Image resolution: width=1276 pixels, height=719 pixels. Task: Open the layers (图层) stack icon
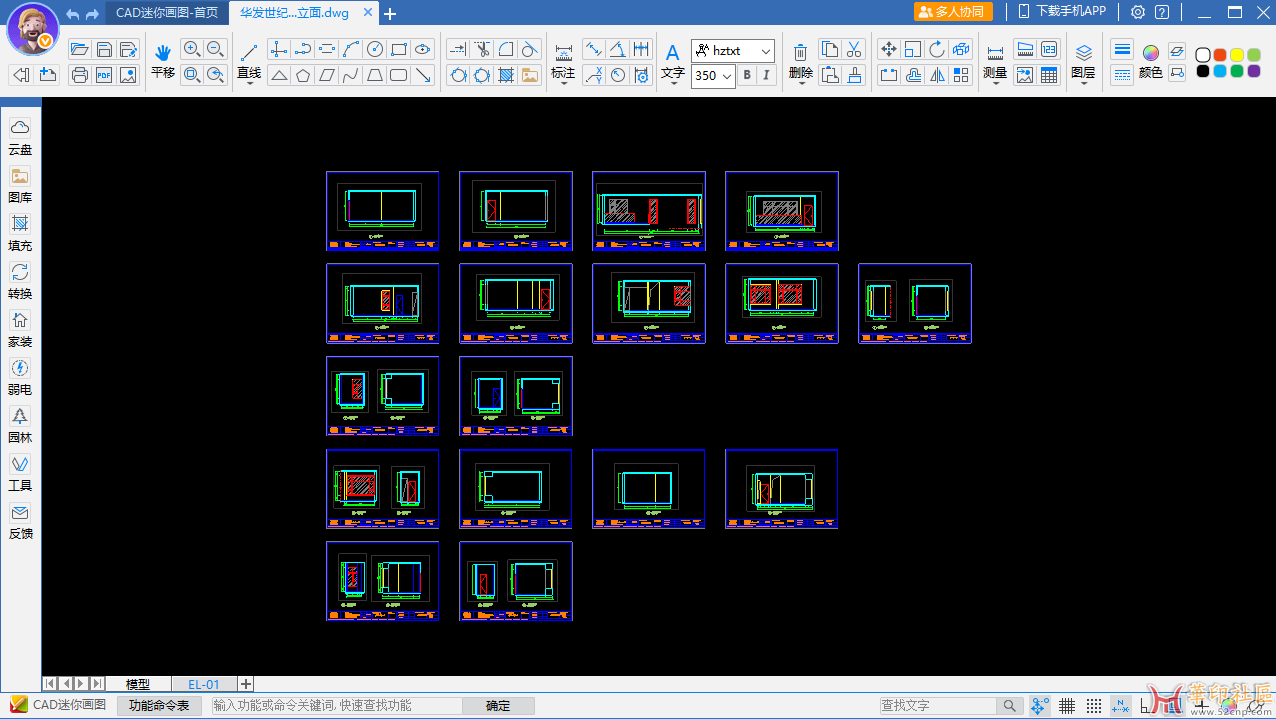1084,52
